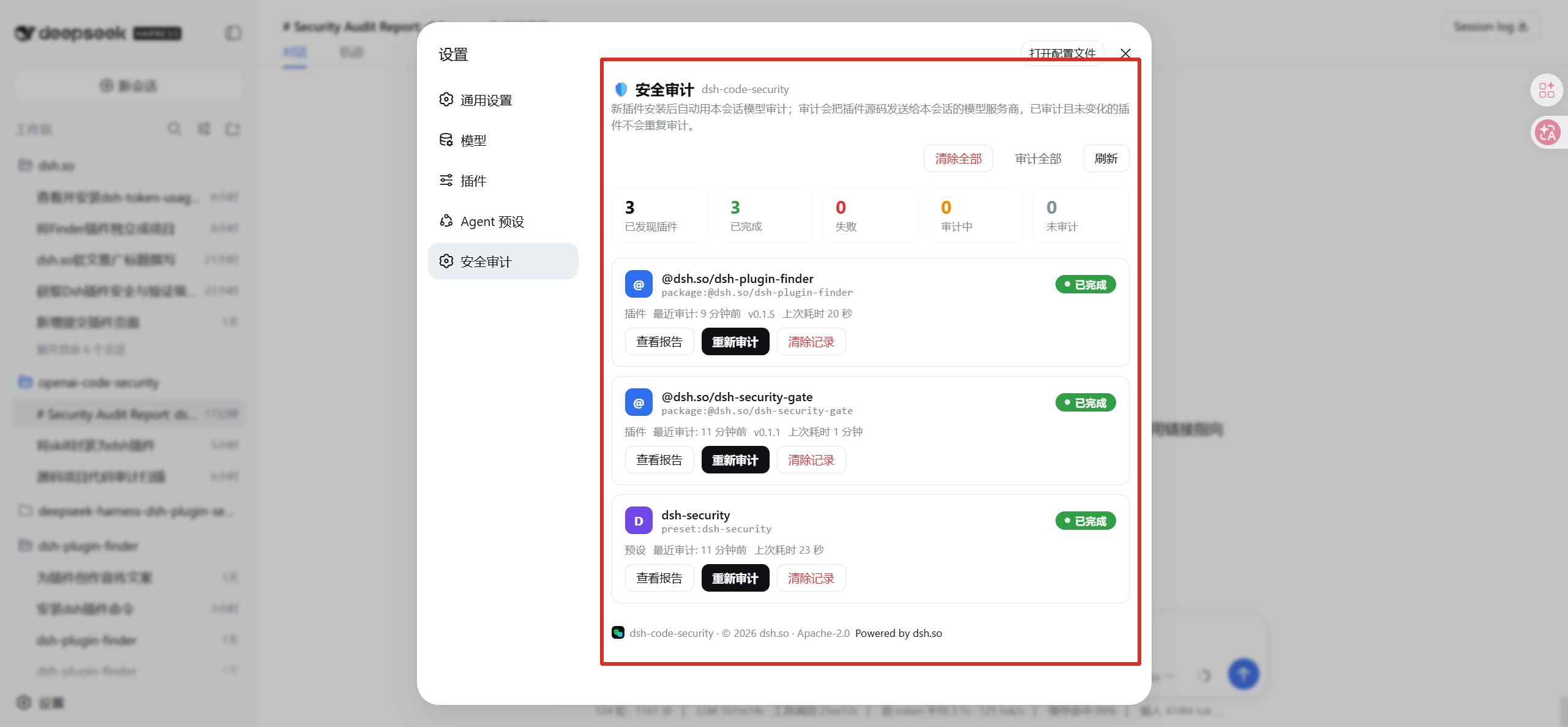The image size is (1568, 727).
Task: Select the 安全审计 settings section
Action: point(503,262)
